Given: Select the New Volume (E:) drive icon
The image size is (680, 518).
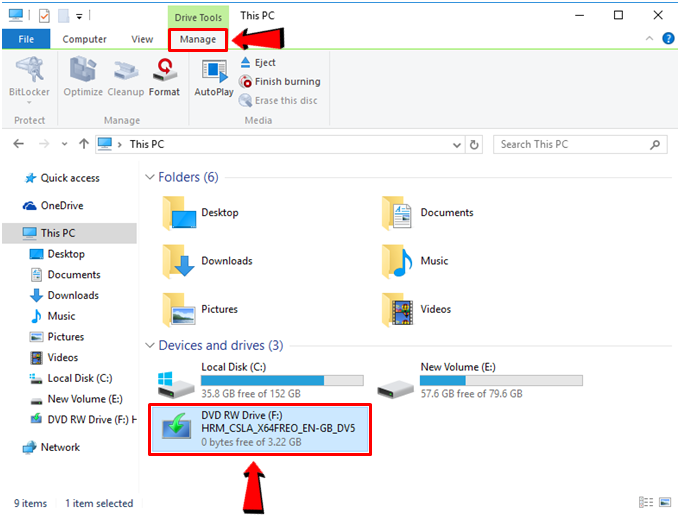Looking at the screenshot, I should point(395,388).
